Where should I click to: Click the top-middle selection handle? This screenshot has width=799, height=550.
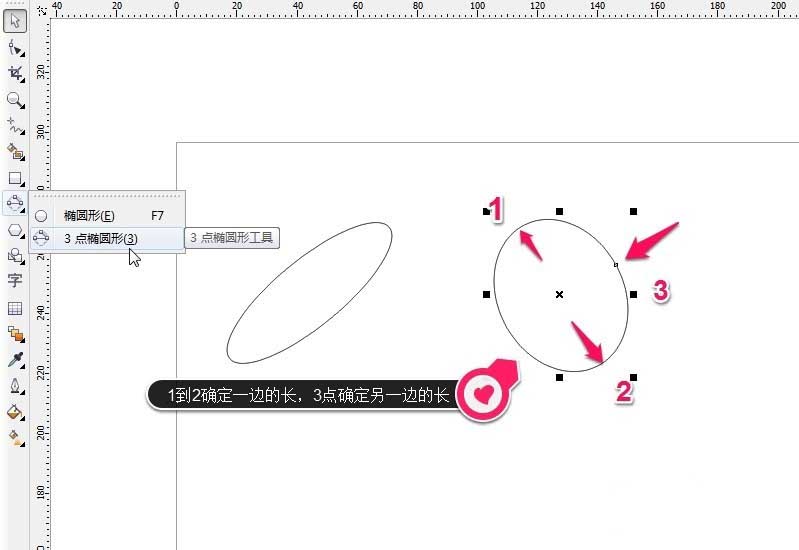(560, 212)
